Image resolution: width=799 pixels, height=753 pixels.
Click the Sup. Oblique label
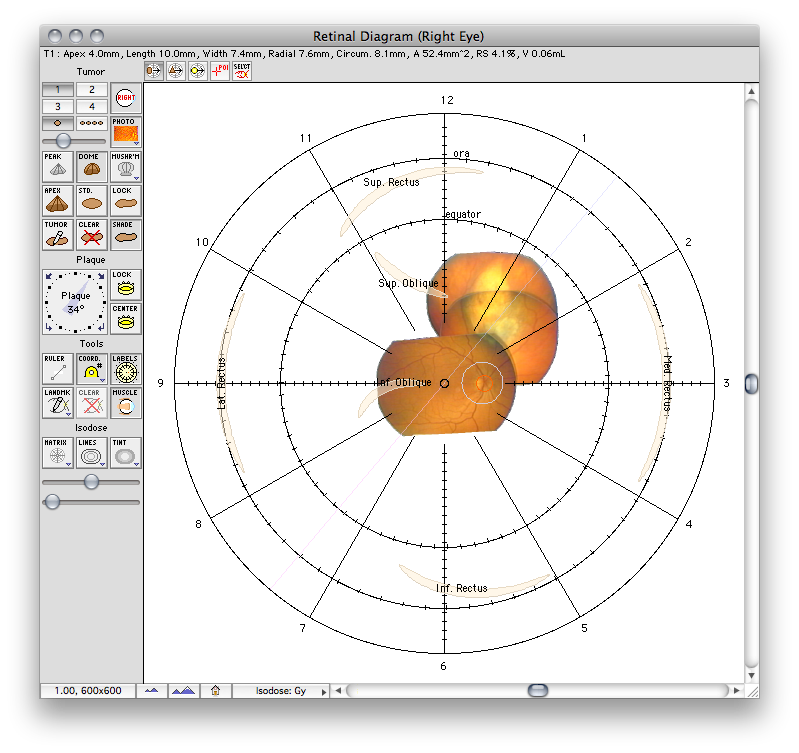click(x=408, y=283)
